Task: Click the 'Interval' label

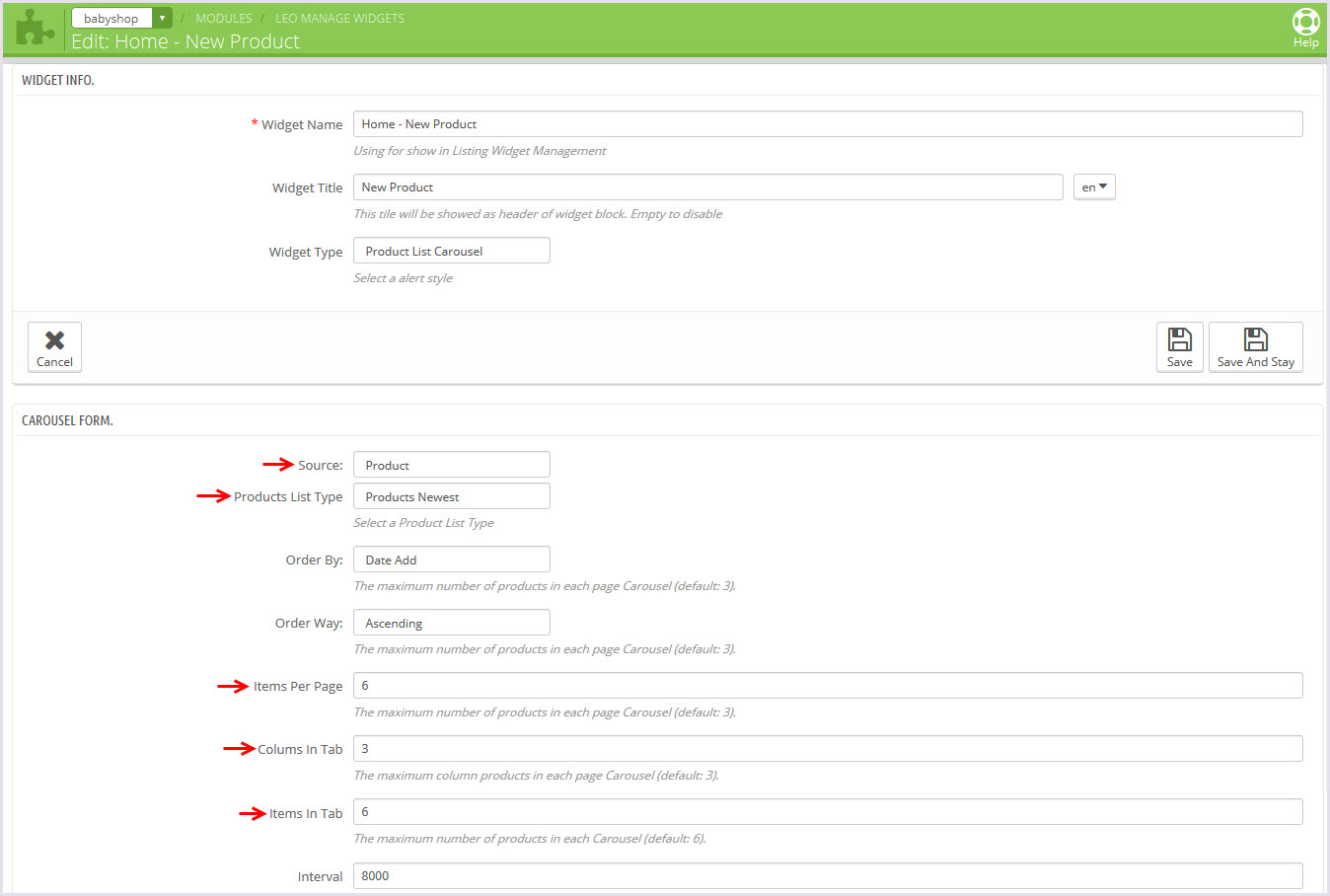Action: [x=321, y=876]
